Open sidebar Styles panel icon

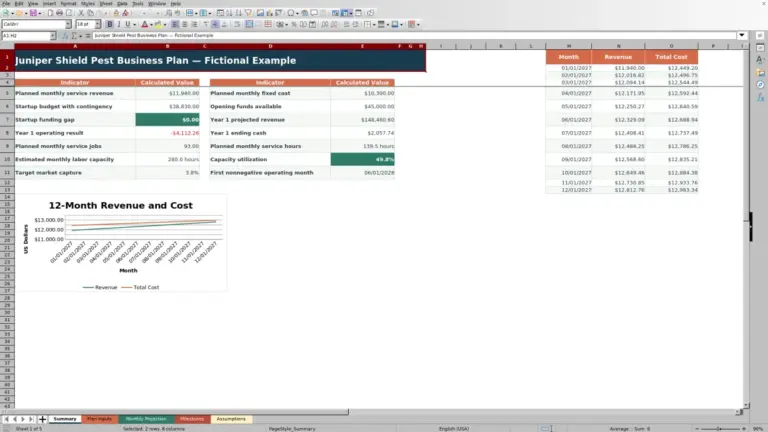760,60
